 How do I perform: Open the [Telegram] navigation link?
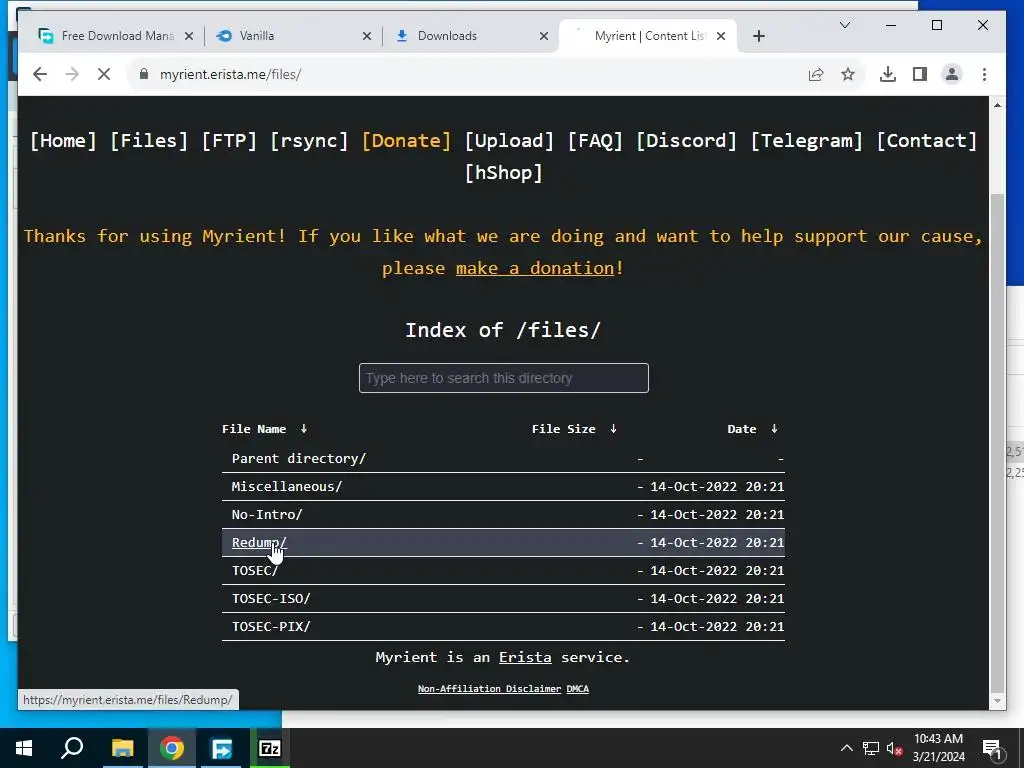click(807, 140)
